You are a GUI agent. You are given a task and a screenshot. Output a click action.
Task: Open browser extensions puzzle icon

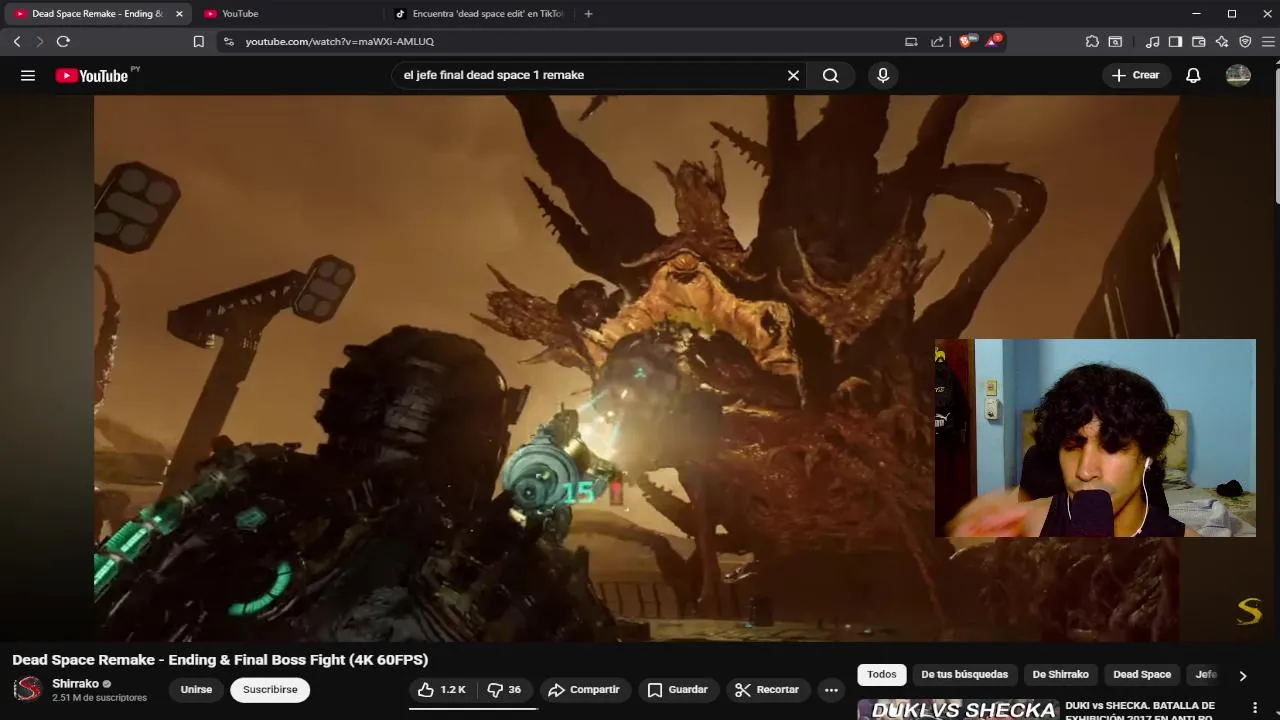coord(1092,41)
